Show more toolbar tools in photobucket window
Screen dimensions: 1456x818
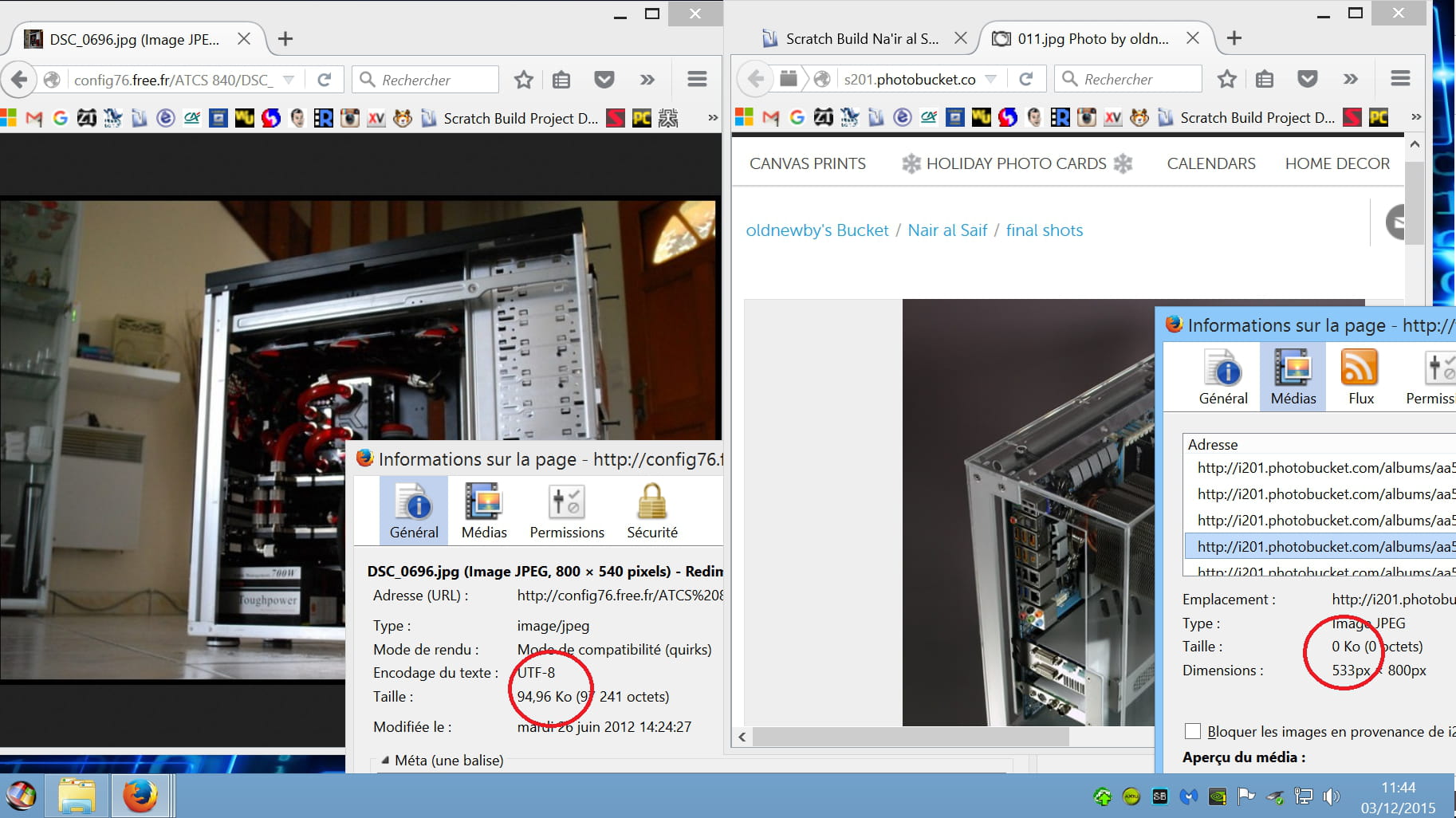(x=1350, y=79)
